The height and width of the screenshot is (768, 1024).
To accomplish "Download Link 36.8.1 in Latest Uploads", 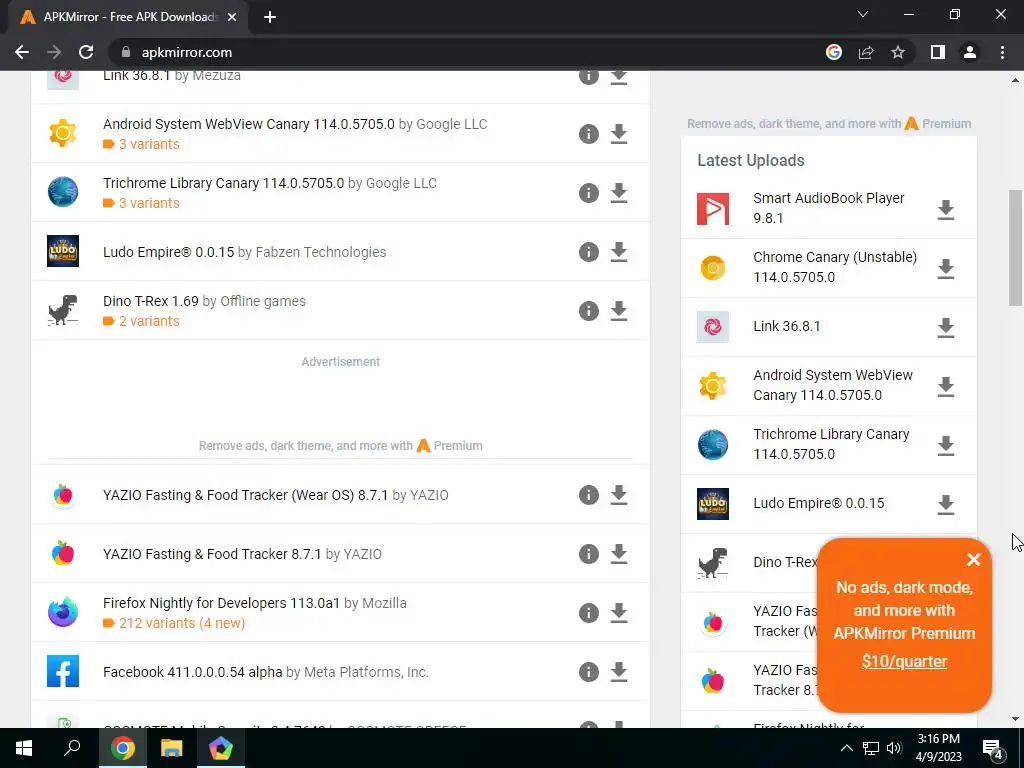I will (946, 327).
